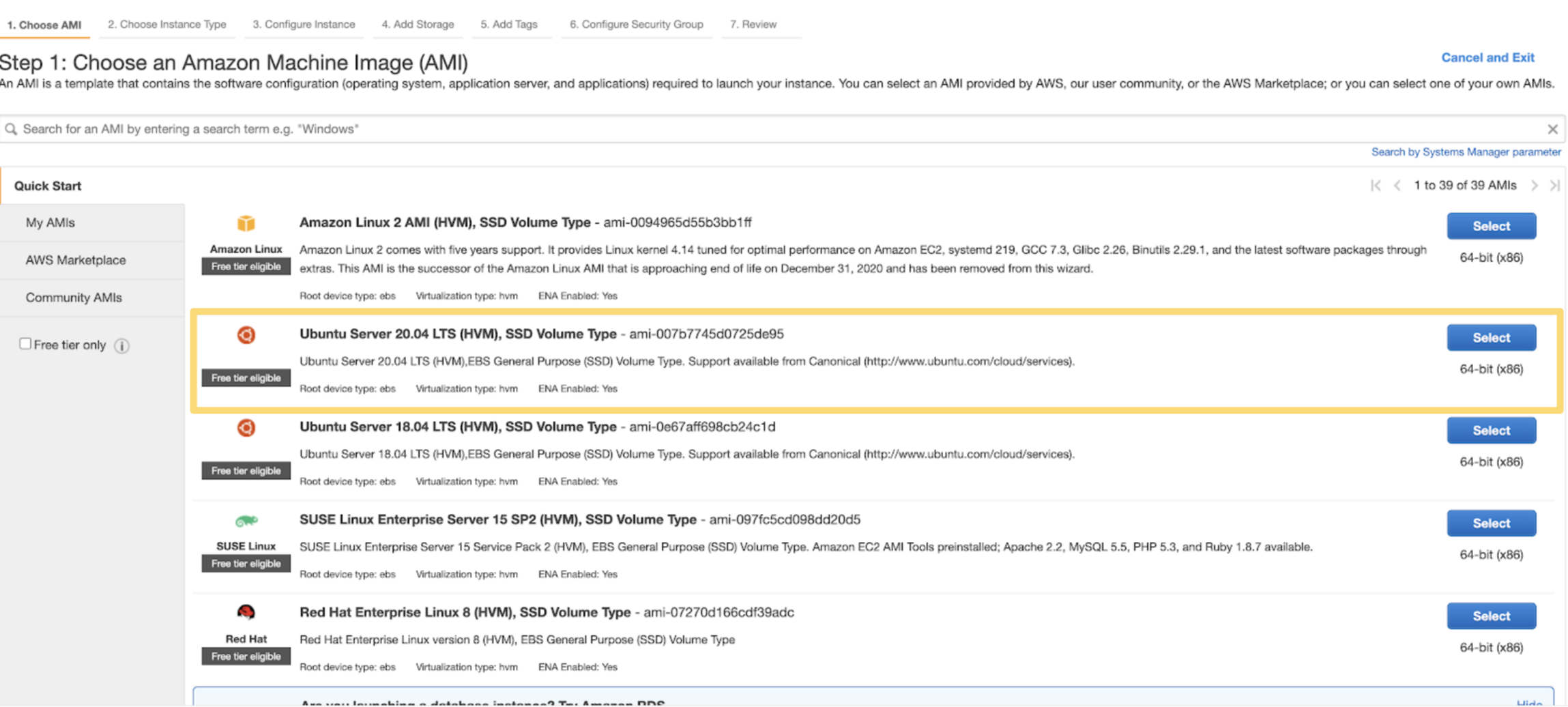Select Ubuntu Server 18.04 LTS AMI

click(1491, 431)
